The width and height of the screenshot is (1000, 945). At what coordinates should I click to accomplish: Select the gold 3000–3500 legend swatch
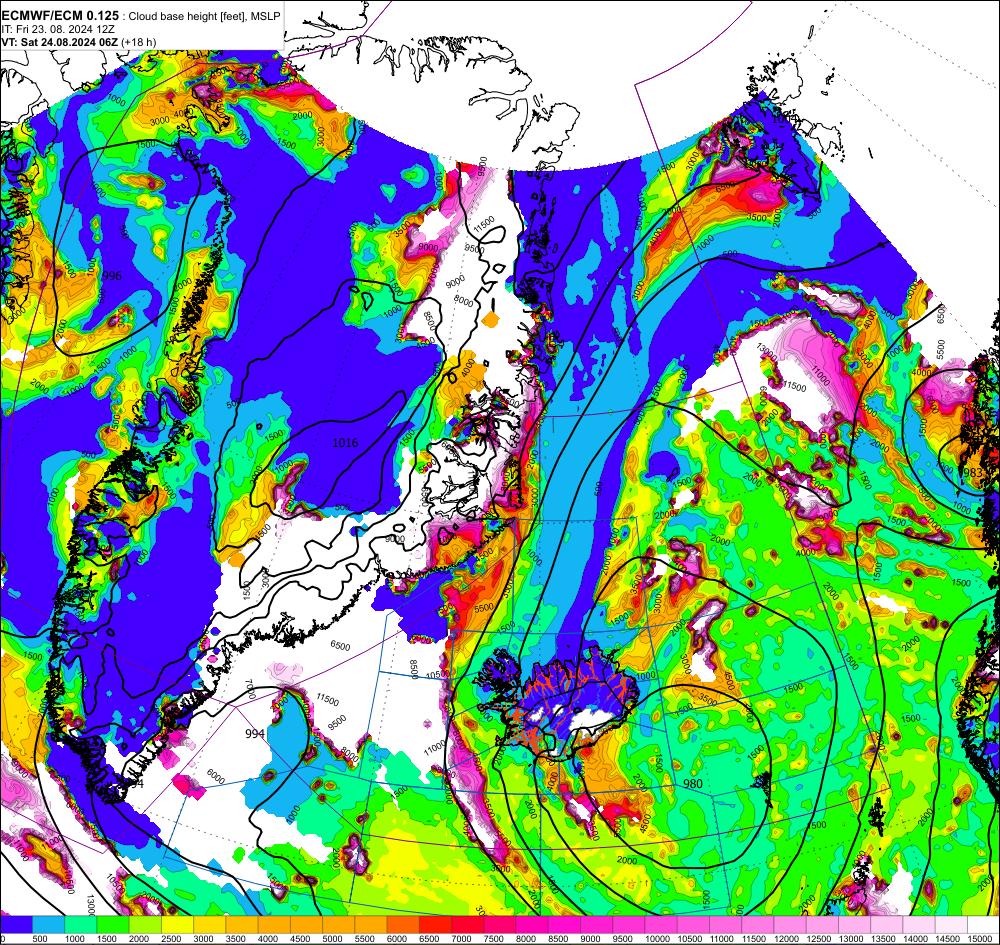tap(210, 925)
